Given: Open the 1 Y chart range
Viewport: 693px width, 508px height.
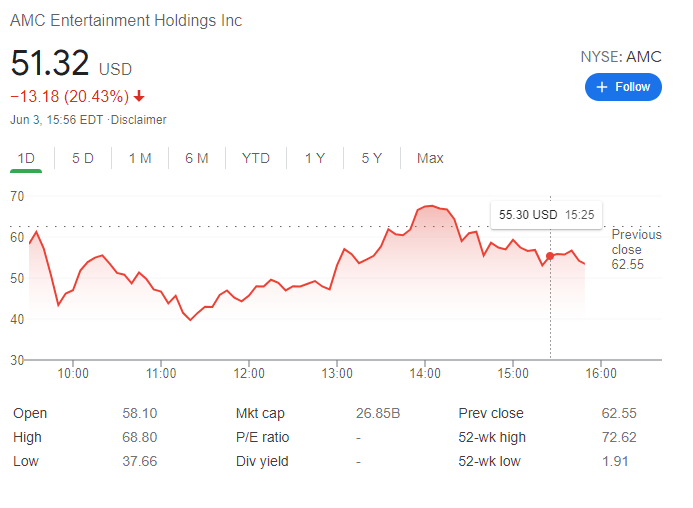Looking at the screenshot, I should (315, 158).
